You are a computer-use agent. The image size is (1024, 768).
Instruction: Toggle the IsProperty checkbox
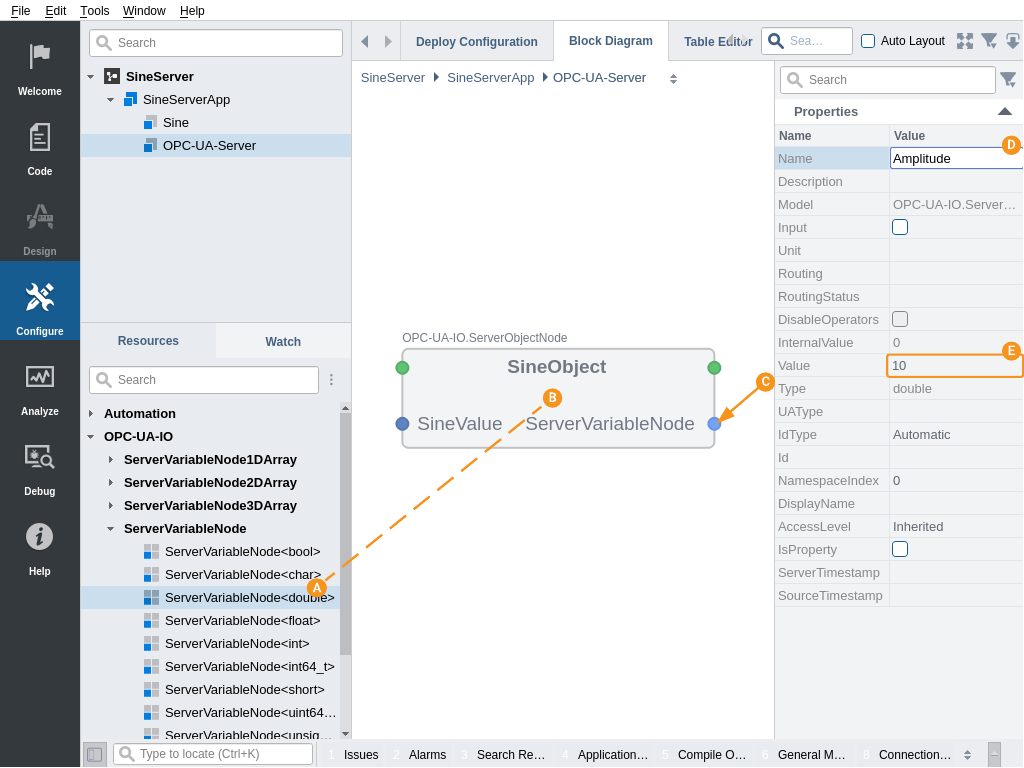click(x=900, y=549)
